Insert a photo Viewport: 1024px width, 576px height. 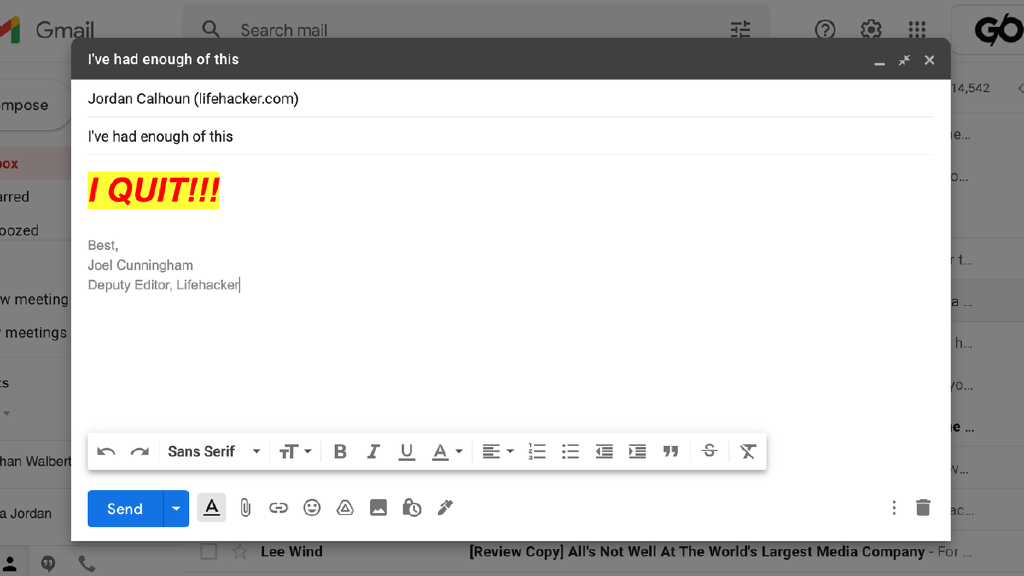[378, 508]
